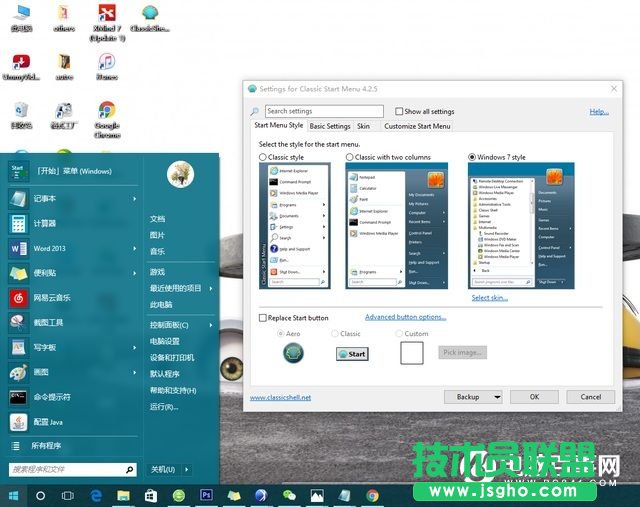Viewport: 640px width, 507px height.
Task: Open the Help... link
Action: click(599, 112)
